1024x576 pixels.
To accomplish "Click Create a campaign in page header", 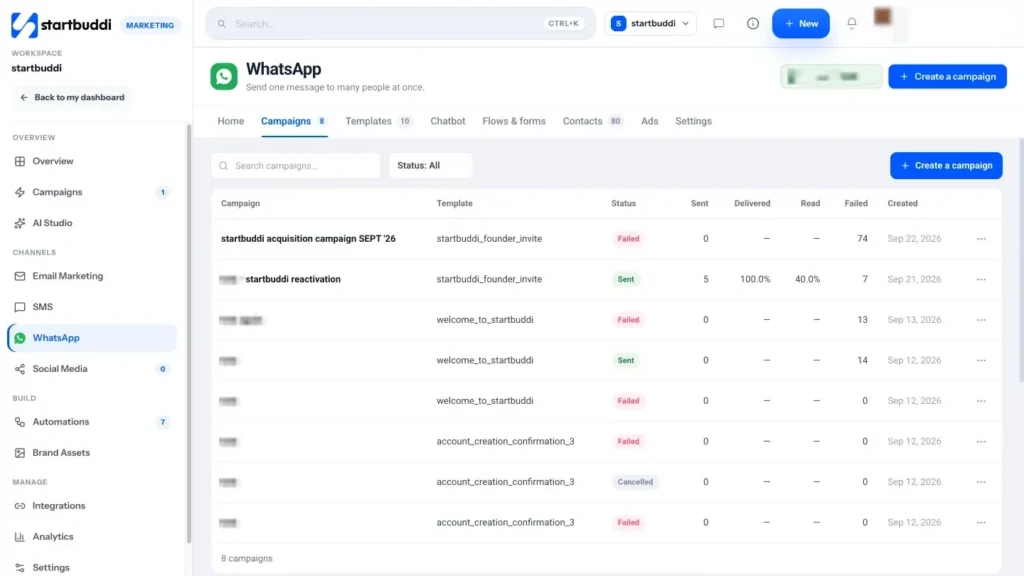I will [948, 76].
